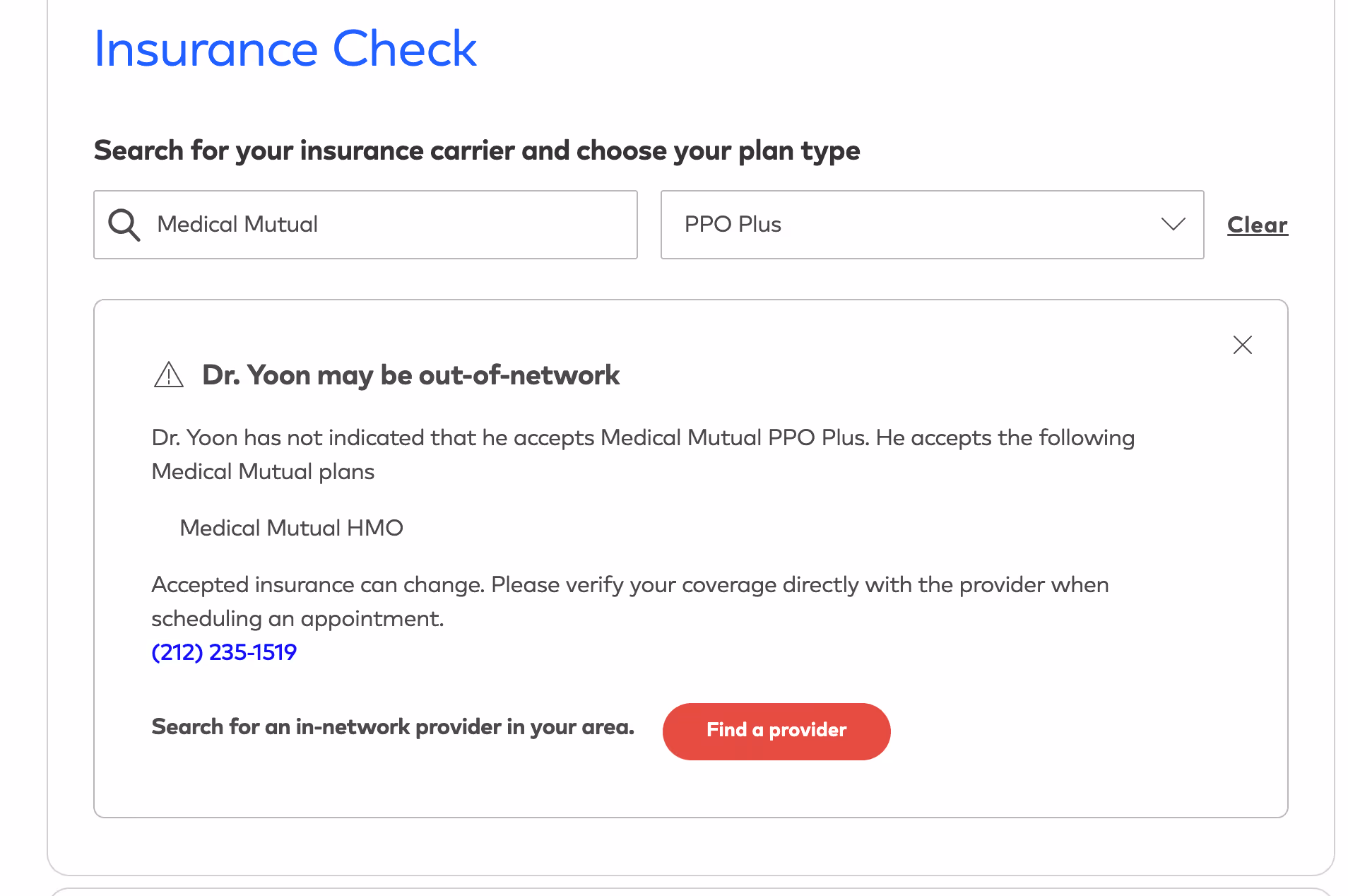Open plan type options with the down arrow

point(1173,225)
